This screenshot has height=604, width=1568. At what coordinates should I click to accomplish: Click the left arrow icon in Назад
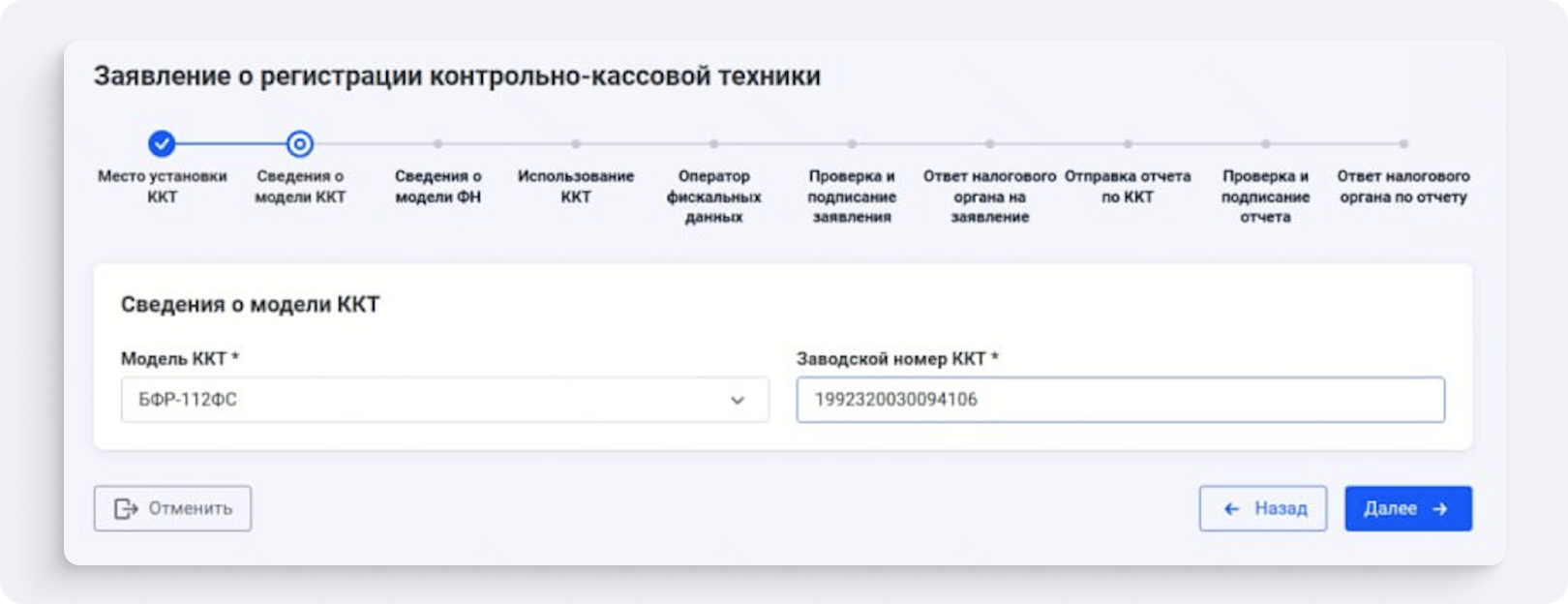point(1231,509)
